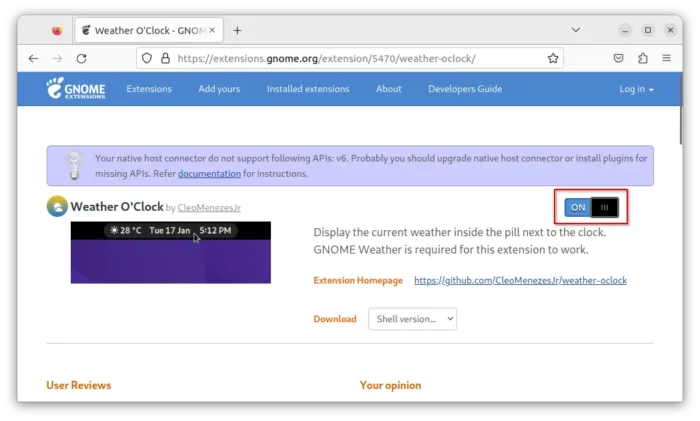Toggle the extension ON/OFF switch
700x421 pixels.
(x=591, y=207)
